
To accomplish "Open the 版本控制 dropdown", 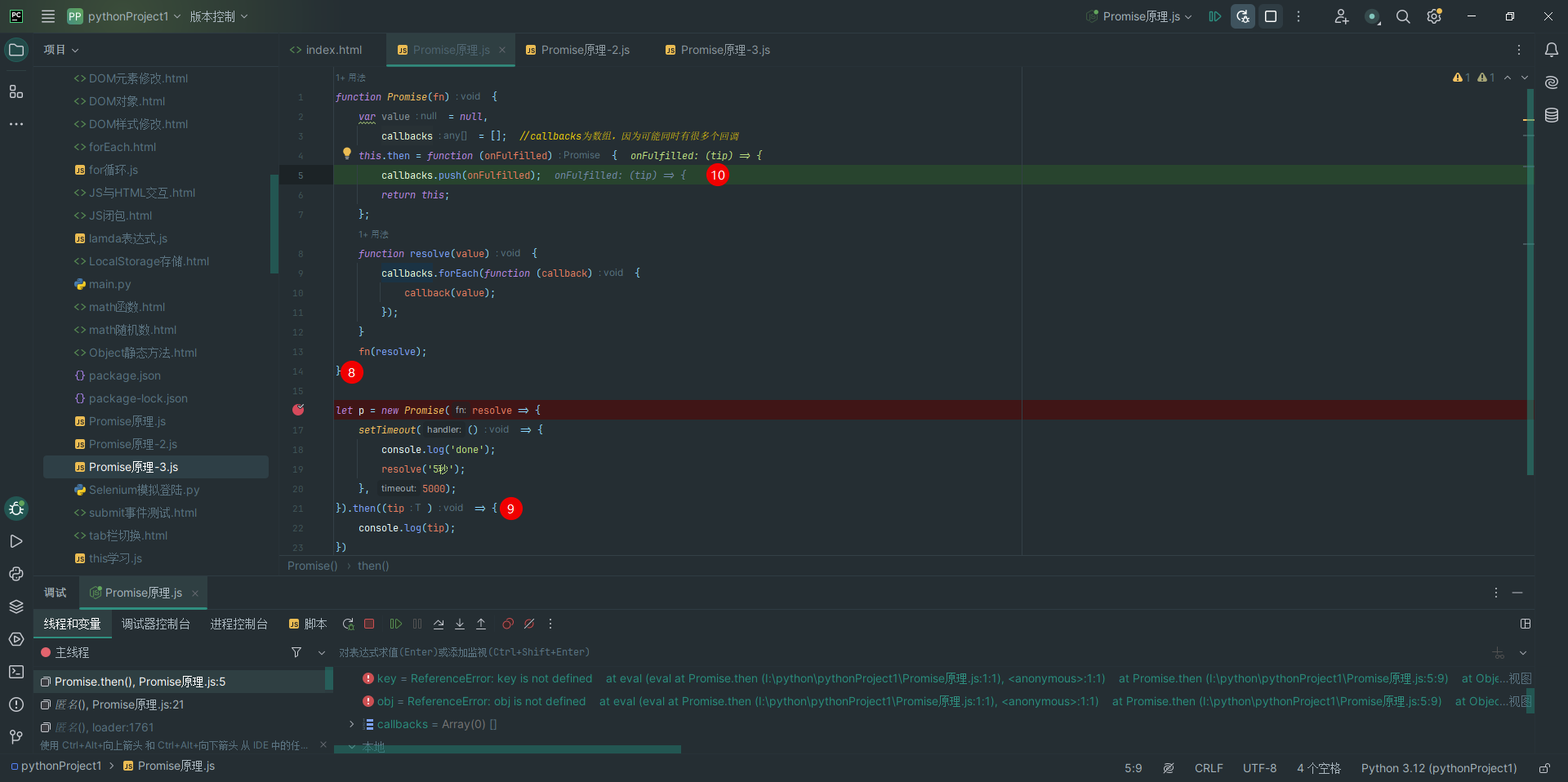I will tap(218, 16).
